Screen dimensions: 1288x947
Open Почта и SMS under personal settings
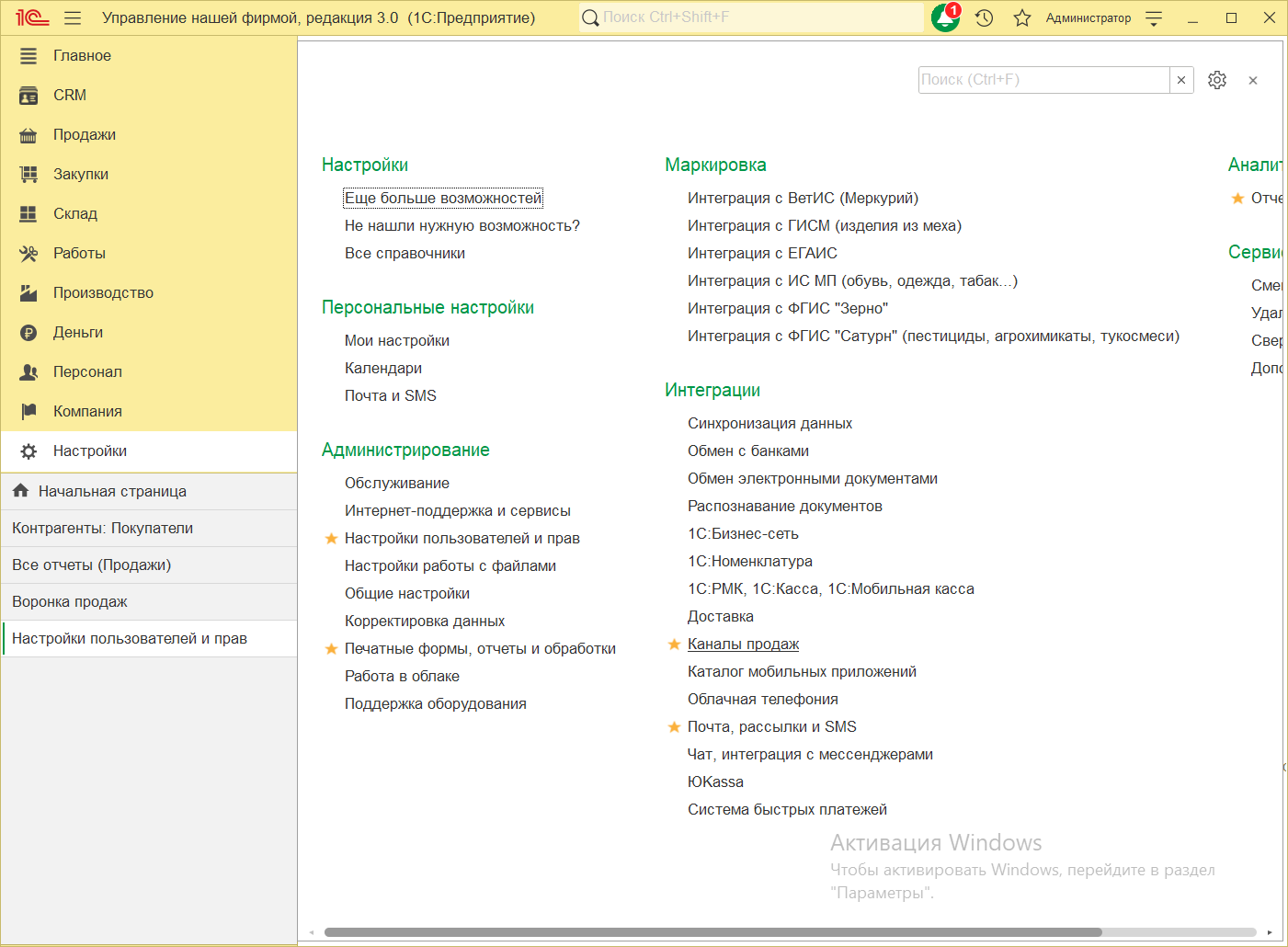(391, 396)
